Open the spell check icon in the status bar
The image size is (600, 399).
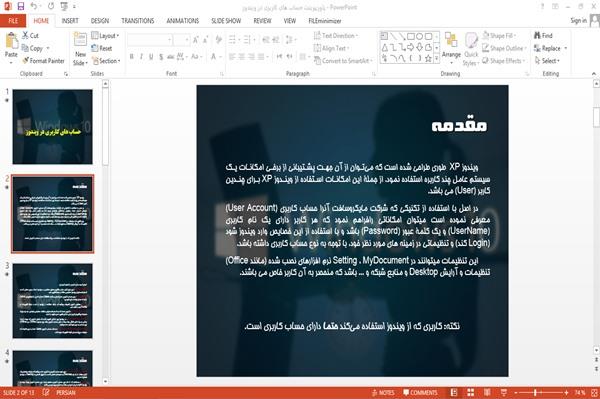coord(46,392)
